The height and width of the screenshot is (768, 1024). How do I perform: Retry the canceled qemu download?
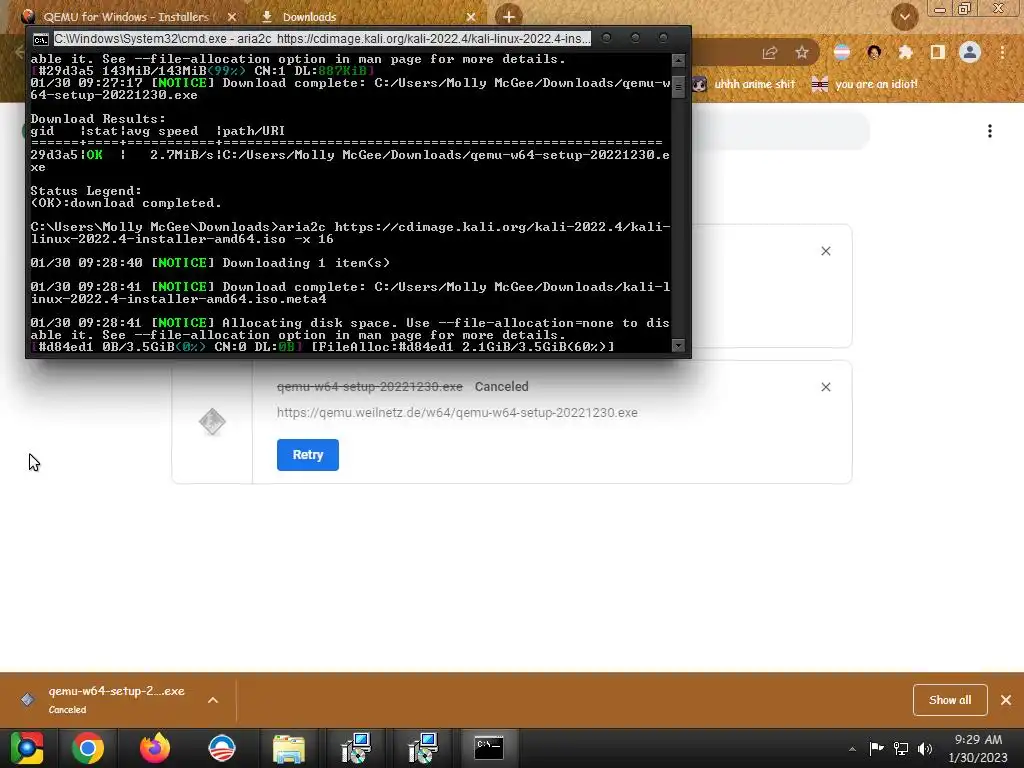pyautogui.click(x=308, y=455)
